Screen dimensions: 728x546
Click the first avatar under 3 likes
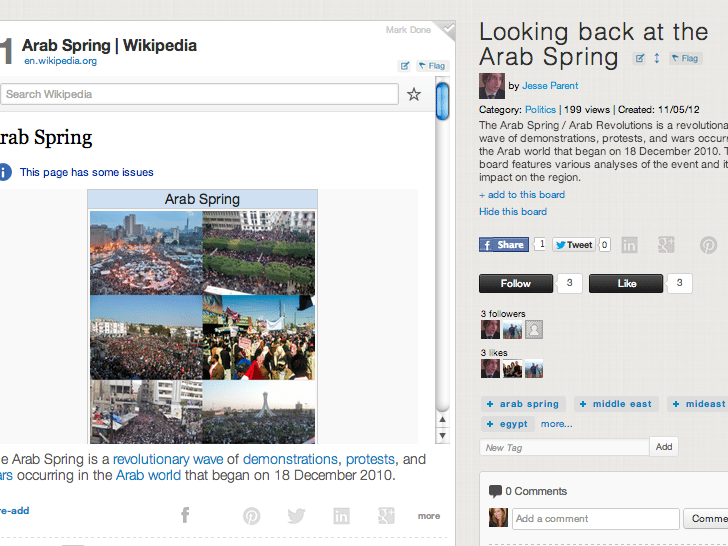[490, 369]
